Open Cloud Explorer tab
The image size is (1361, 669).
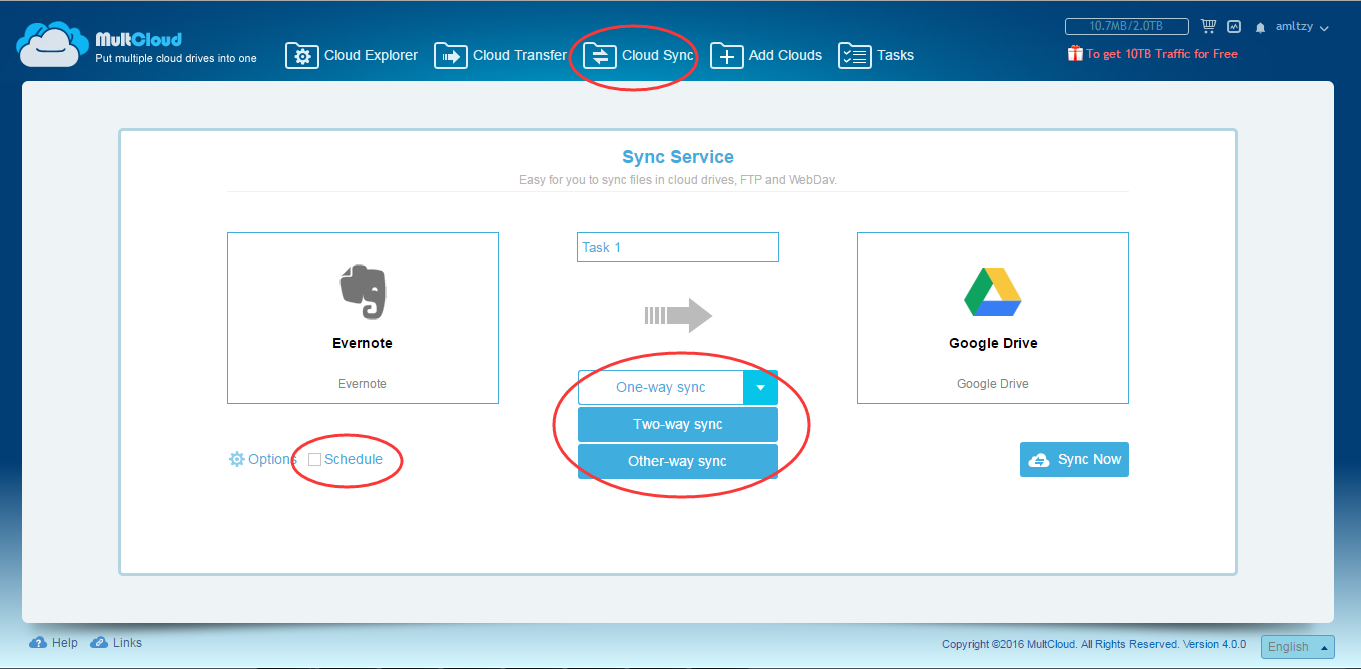[x=352, y=56]
